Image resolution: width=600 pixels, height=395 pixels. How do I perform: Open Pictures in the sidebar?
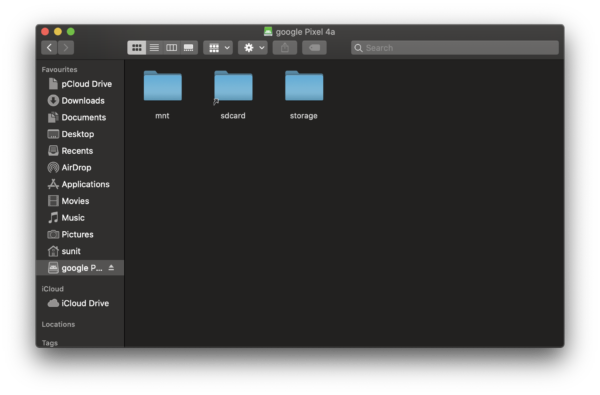(x=80, y=234)
